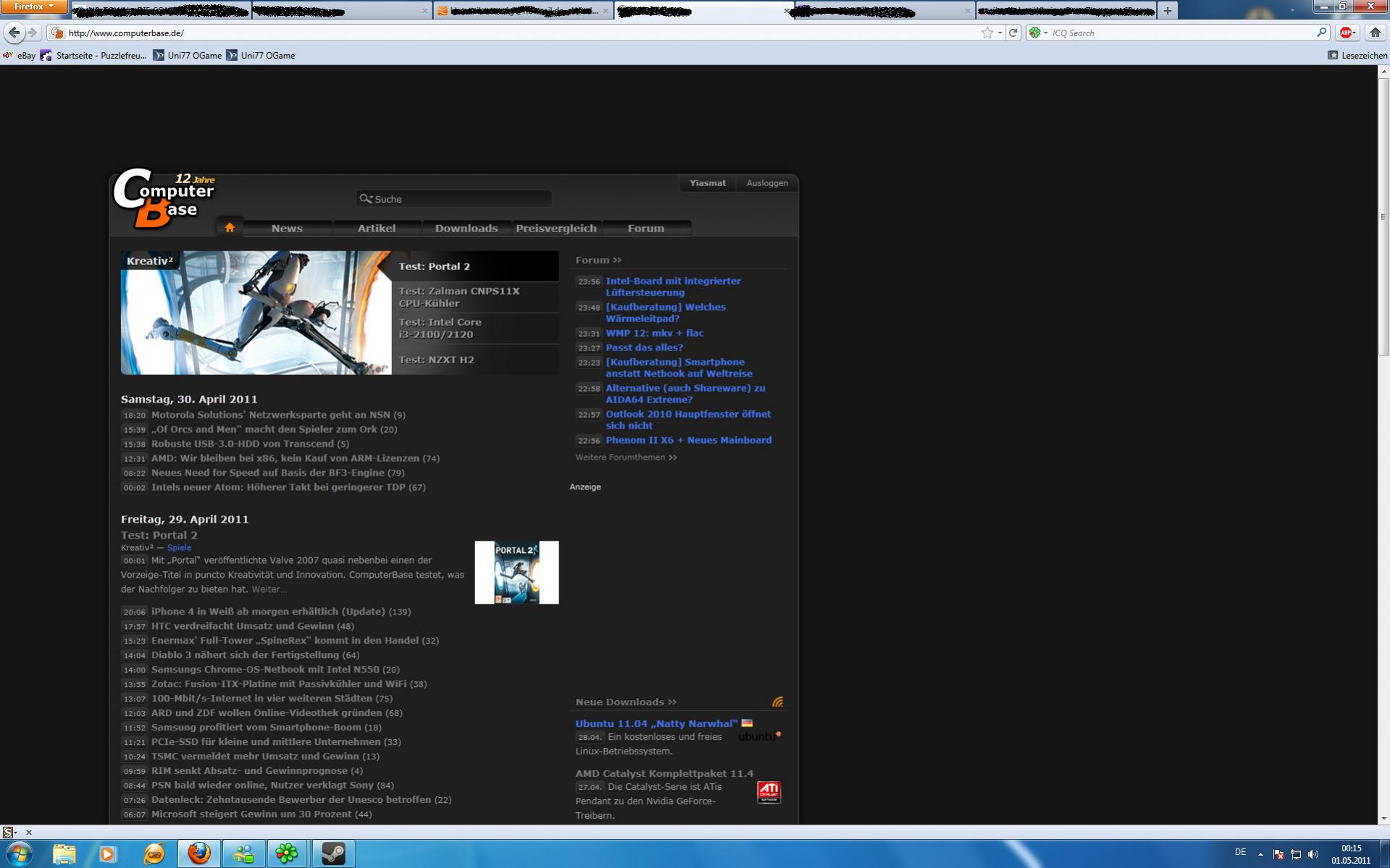Open a new tab with the plus button
This screenshot has width=1390, height=868.
click(x=1167, y=11)
